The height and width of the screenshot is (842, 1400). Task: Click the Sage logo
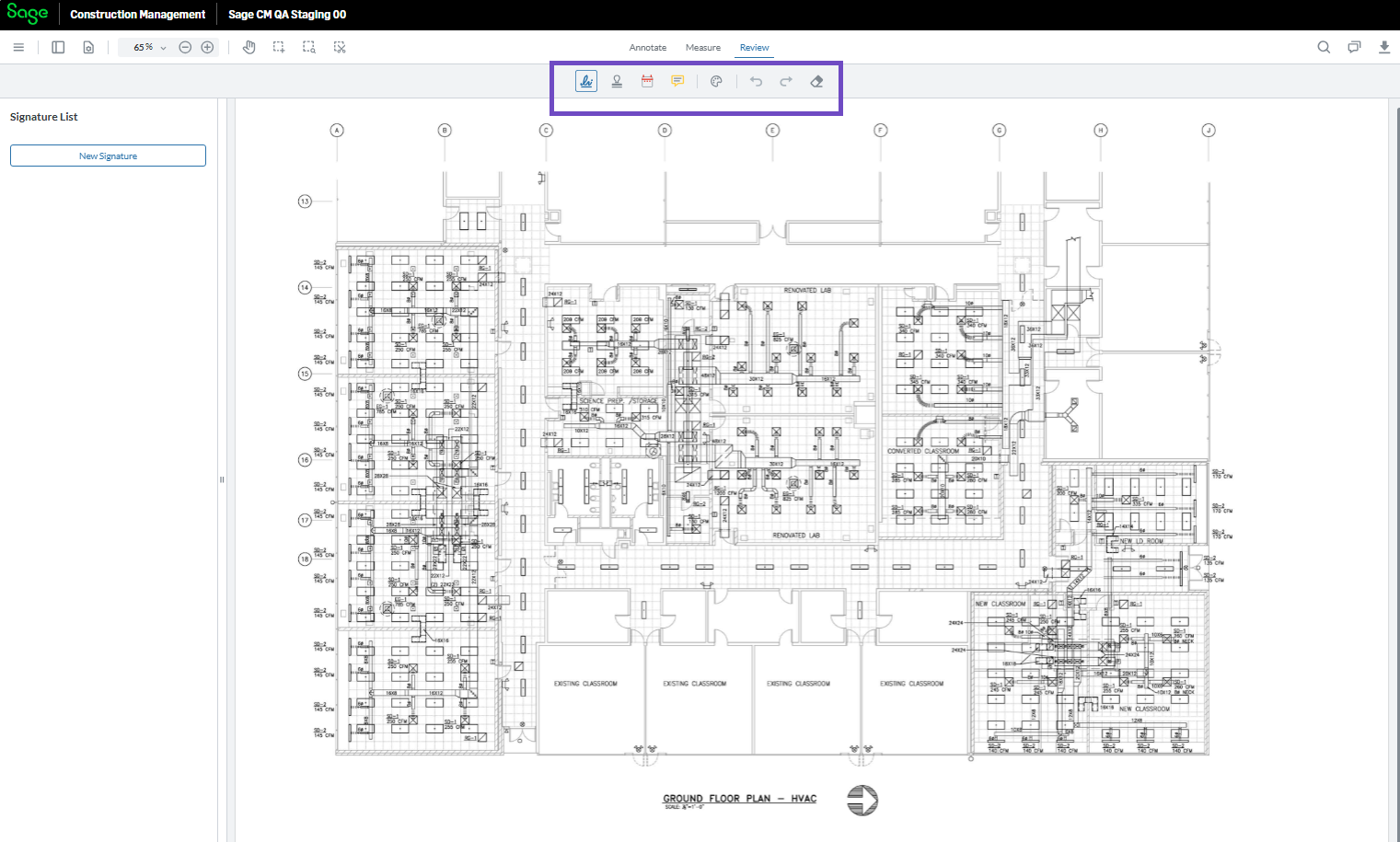tap(28, 14)
